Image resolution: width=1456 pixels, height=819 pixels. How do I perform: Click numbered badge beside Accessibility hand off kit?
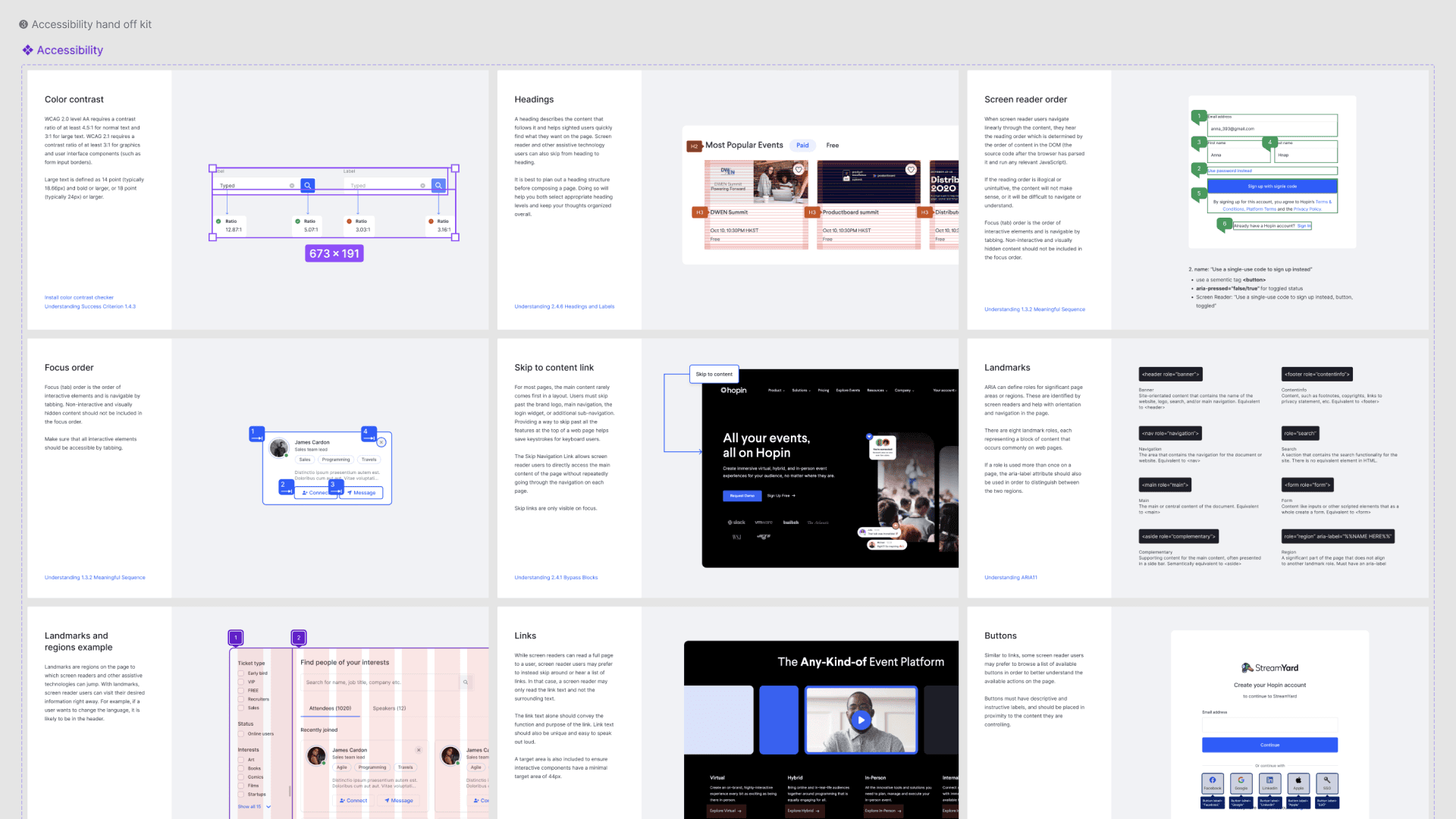[24, 24]
